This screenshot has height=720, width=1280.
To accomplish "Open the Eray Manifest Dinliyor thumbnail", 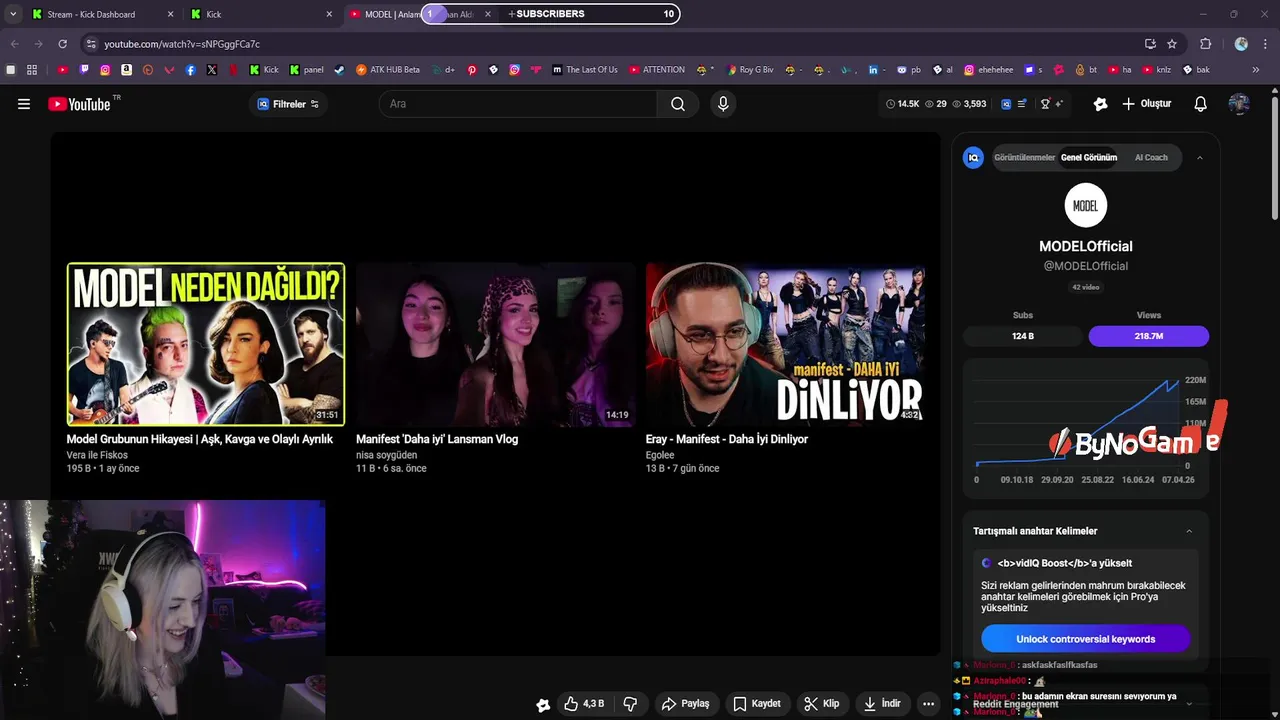I will coord(785,344).
